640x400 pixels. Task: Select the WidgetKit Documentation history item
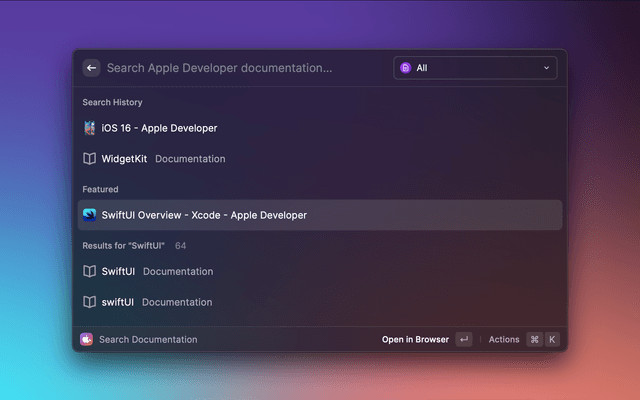[x=165, y=159]
